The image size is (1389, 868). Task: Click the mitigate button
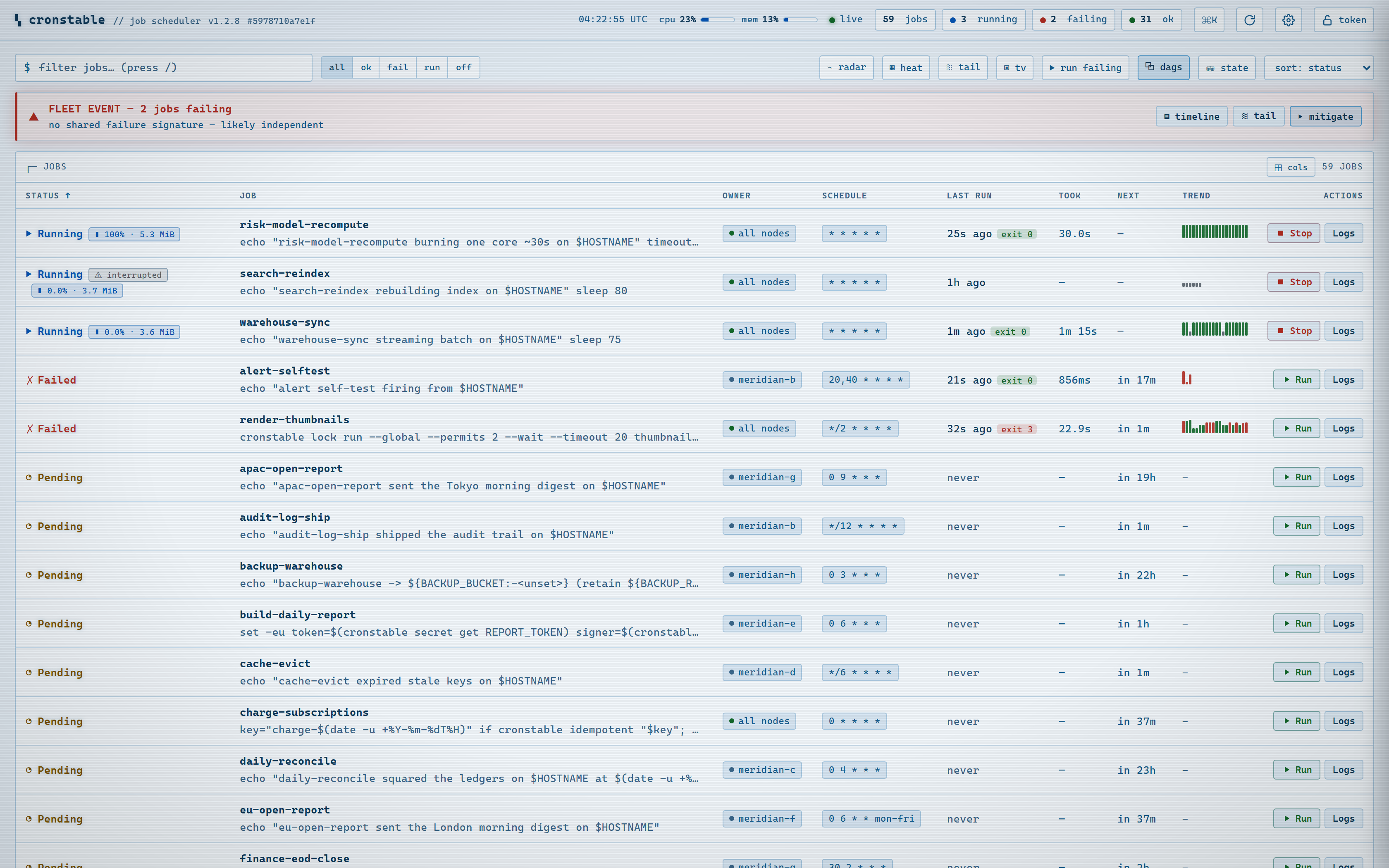1325,117
